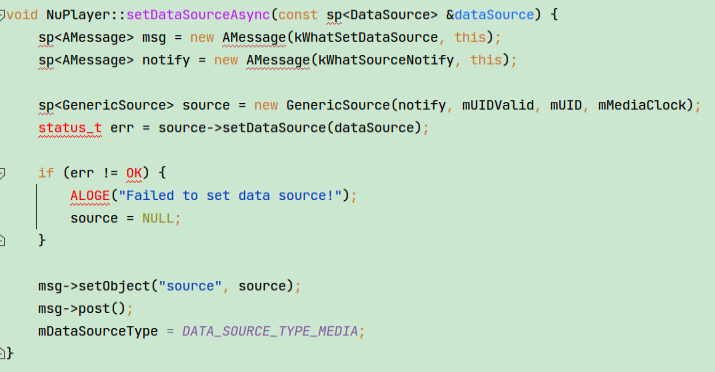The image size is (715, 372).
Task: Click the NULL keyword
Action: [158, 218]
